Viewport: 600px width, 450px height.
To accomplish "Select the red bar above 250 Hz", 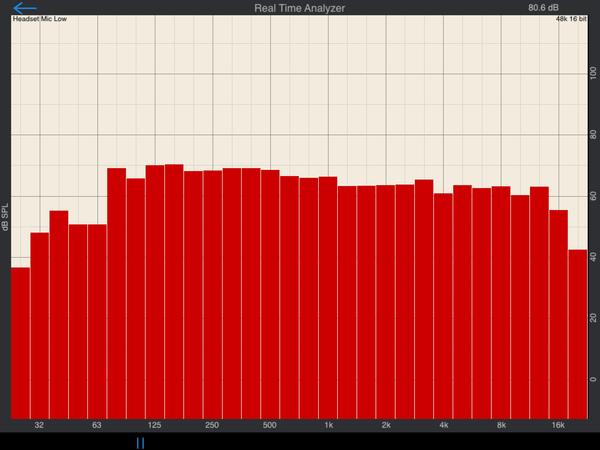I will click(x=213, y=295).
